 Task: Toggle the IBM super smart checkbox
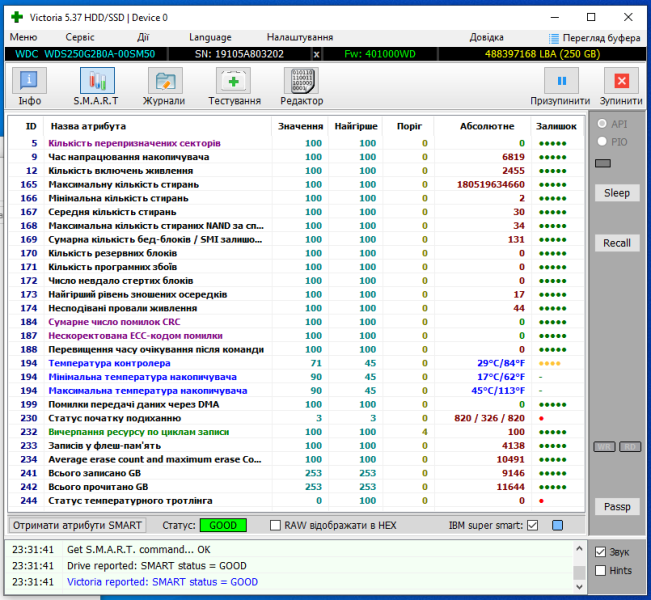(x=532, y=525)
